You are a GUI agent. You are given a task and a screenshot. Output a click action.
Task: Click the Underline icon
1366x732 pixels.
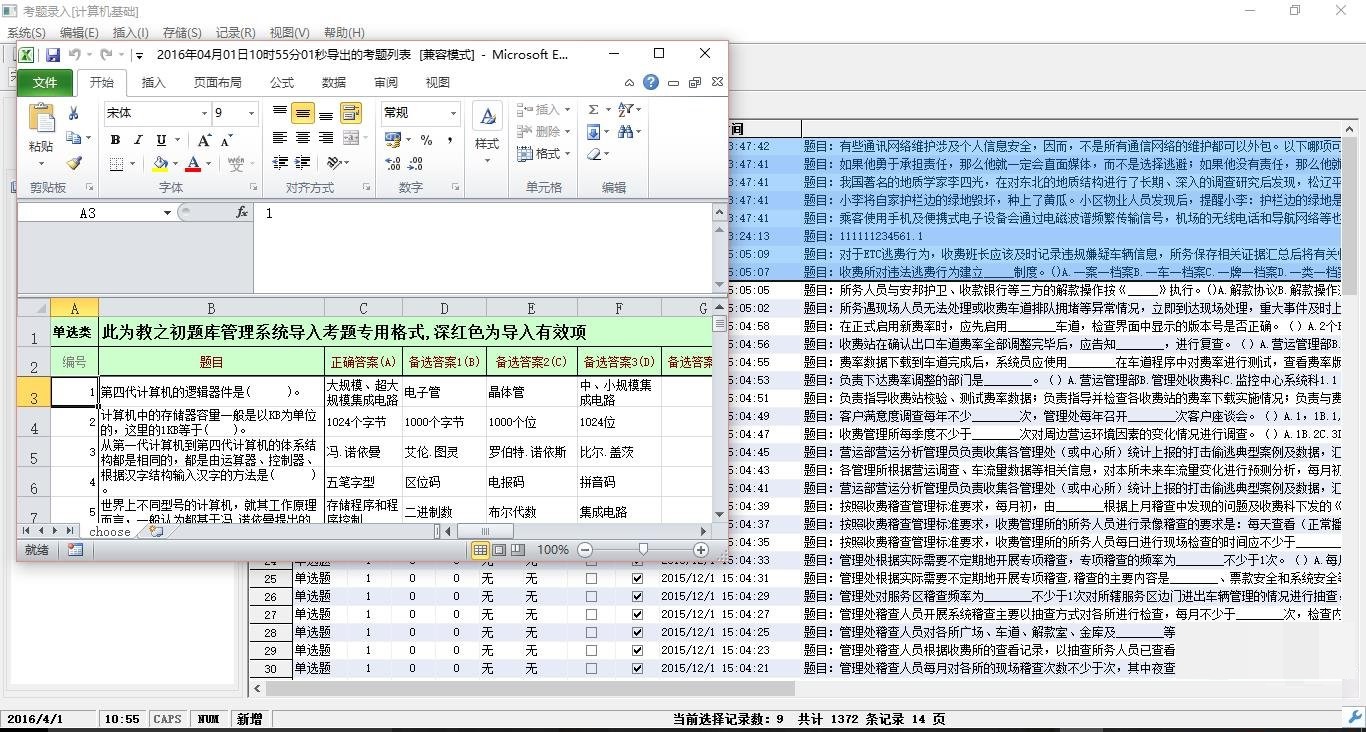point(160,140)
